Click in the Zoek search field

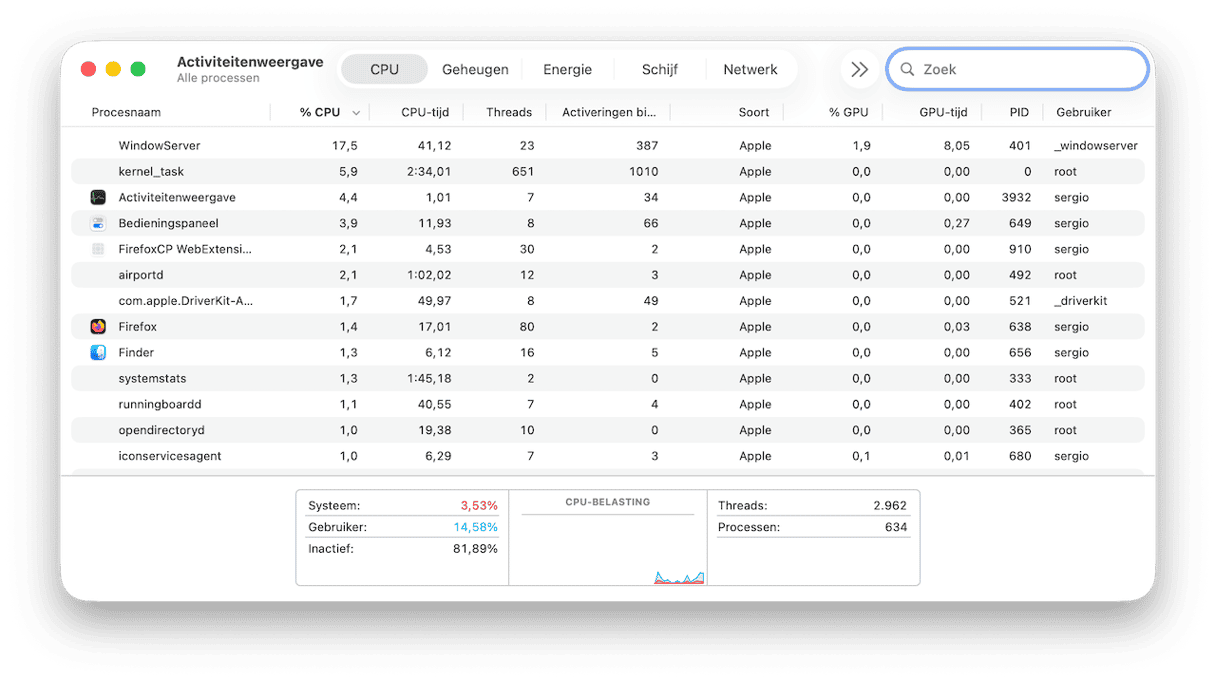tap(1030, 70)
